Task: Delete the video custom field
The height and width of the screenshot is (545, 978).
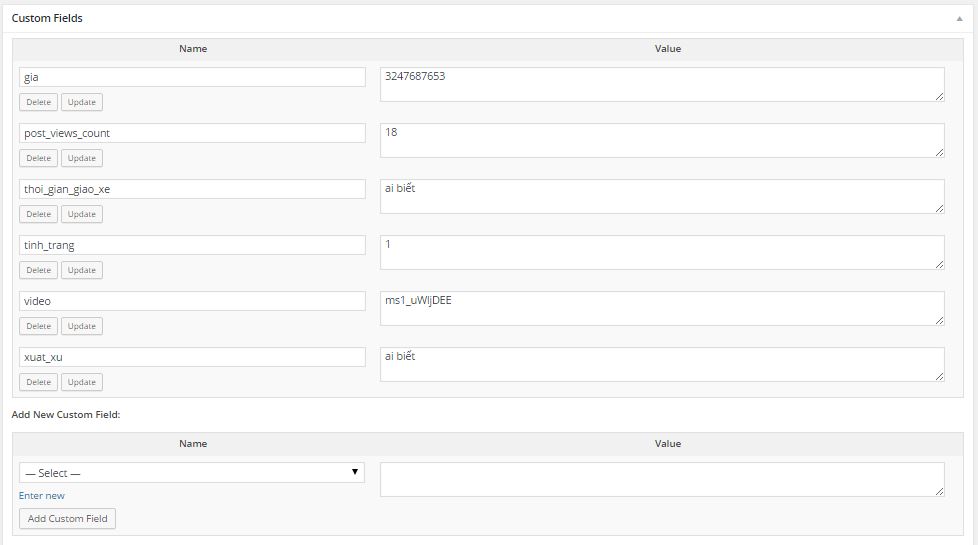Action: [x=38, y=326]
